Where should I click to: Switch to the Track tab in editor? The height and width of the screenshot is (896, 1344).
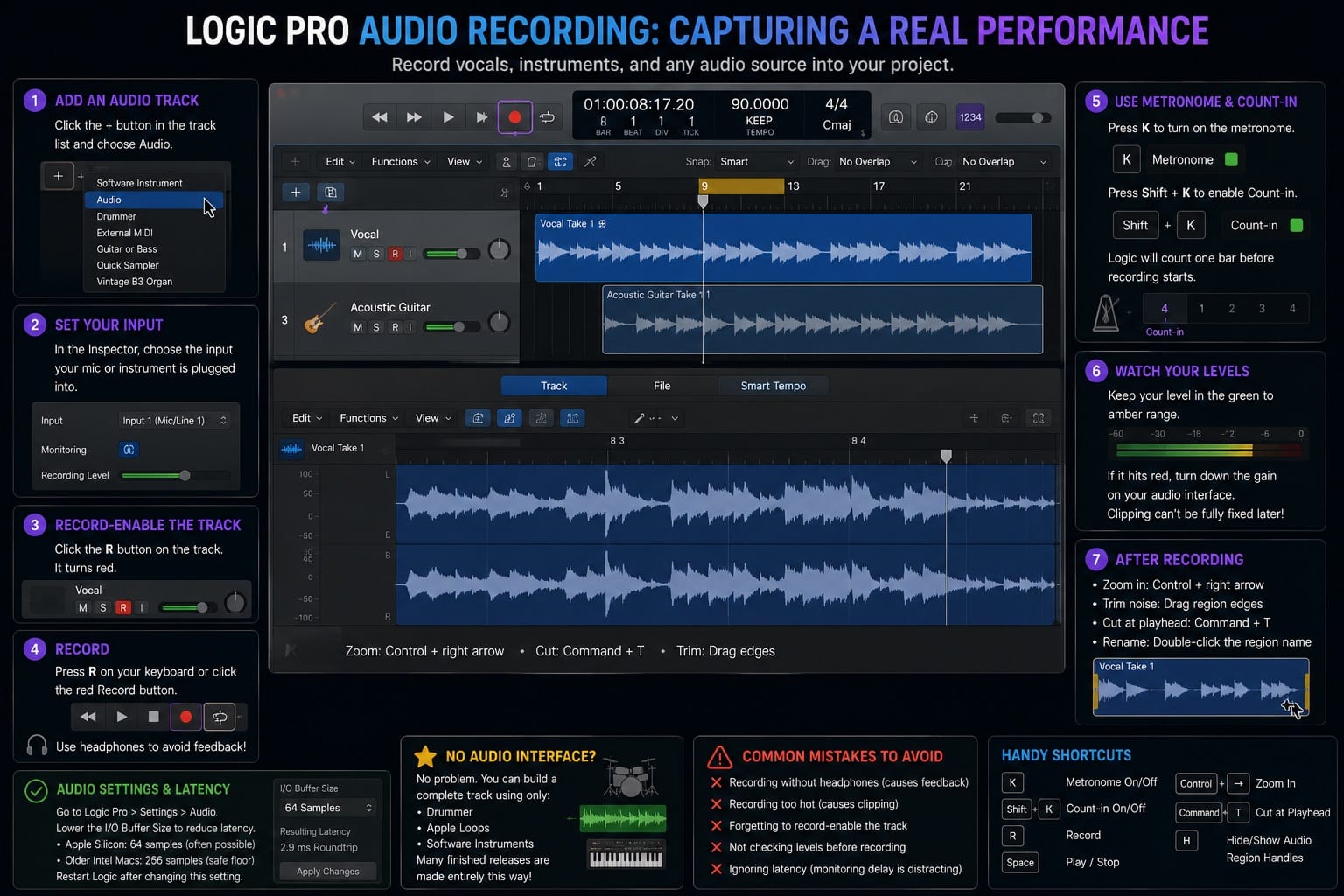tap(554, 386)
